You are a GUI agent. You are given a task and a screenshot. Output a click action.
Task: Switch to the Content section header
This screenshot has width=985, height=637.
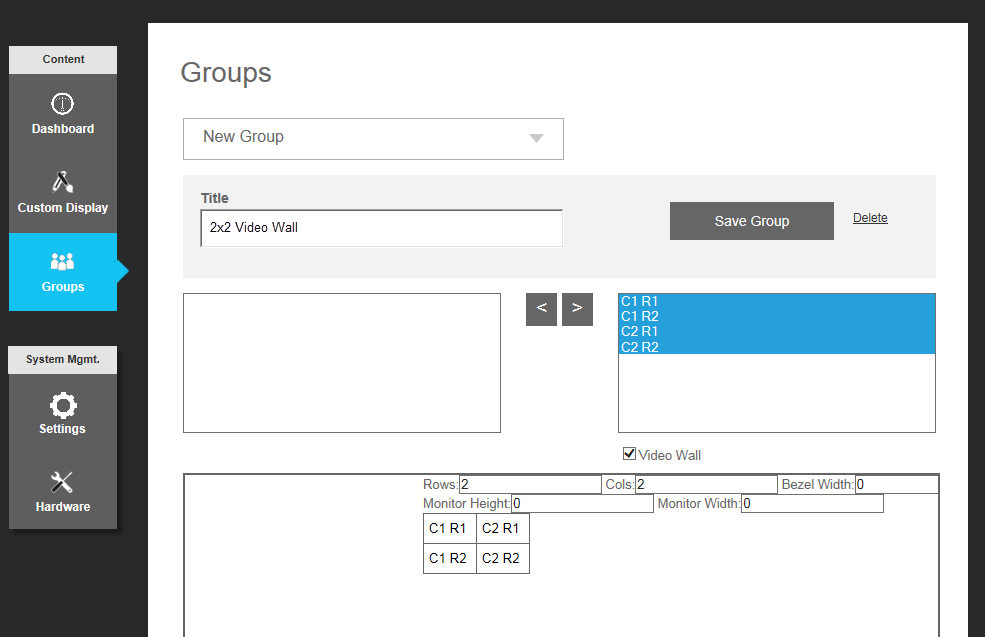62,59
